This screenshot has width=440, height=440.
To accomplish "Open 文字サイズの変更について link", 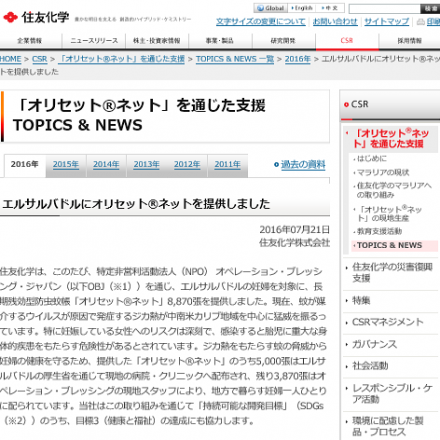I will coord(261,22).
